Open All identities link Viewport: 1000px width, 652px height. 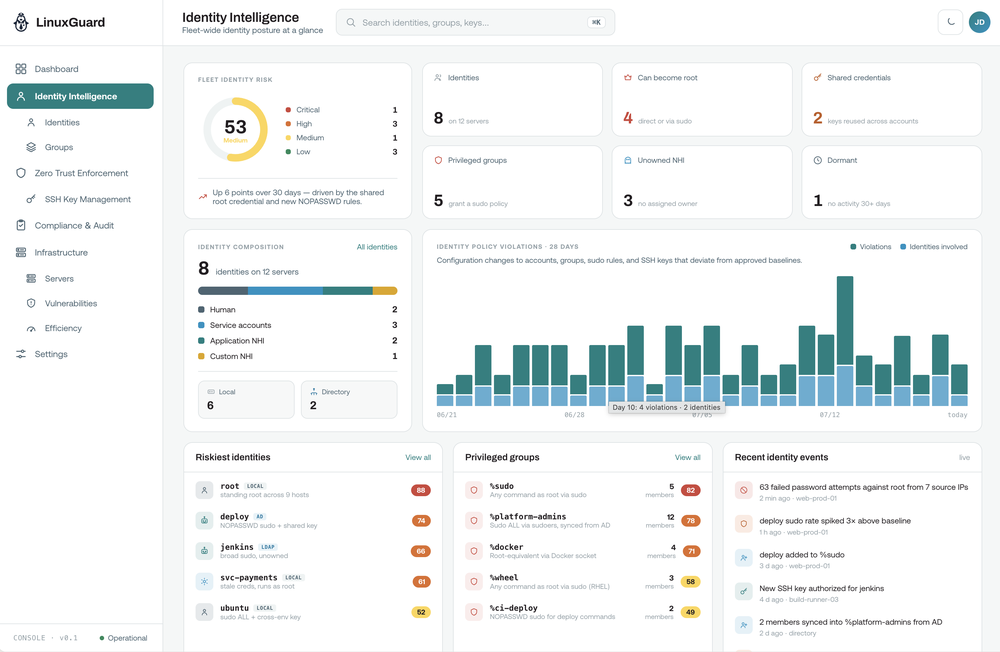coord(377,247)
